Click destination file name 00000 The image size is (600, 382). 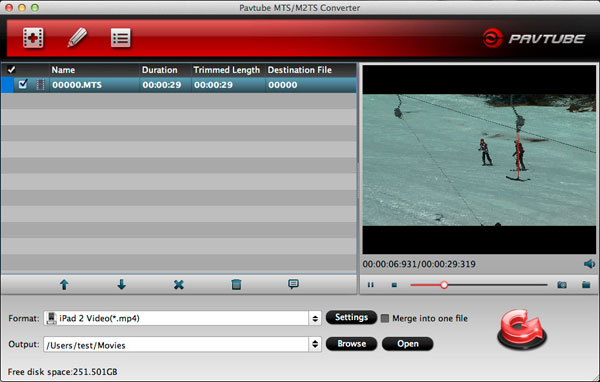click(x=282, y=85)
